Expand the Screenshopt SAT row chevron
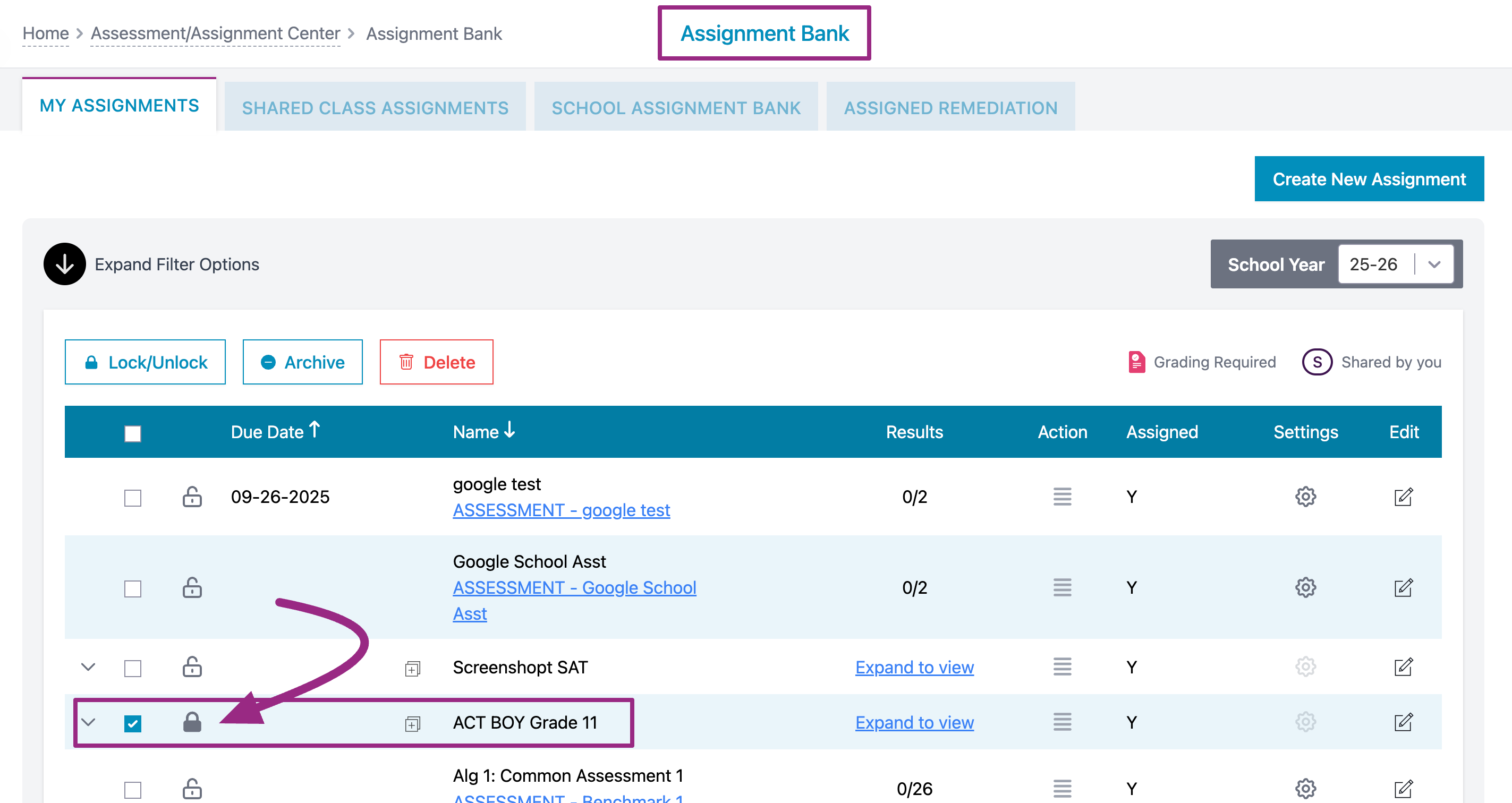 pyautogui.click(x=88, y=667)
